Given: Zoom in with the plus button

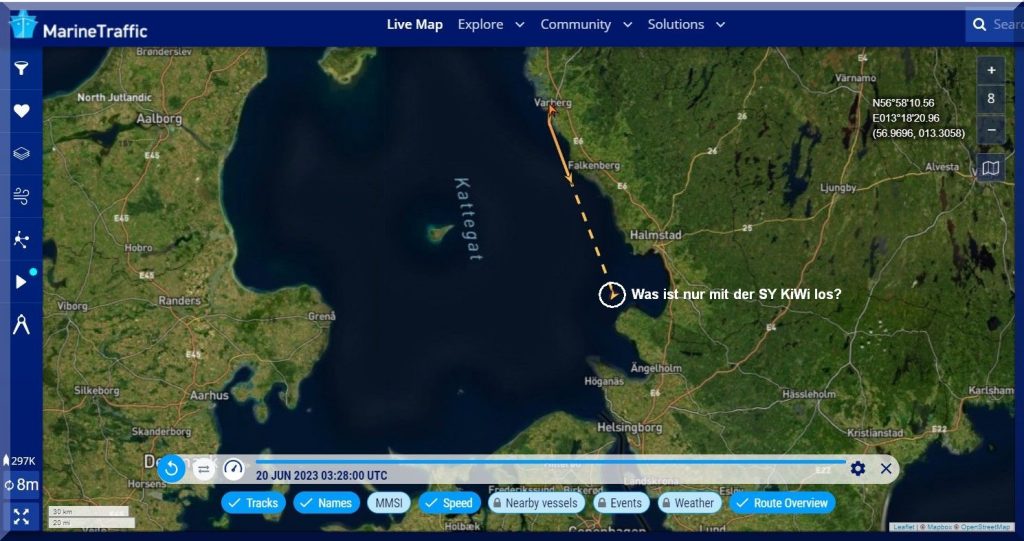Looking at the screenshot, I should pyautogui.click(x=990, y=70).
